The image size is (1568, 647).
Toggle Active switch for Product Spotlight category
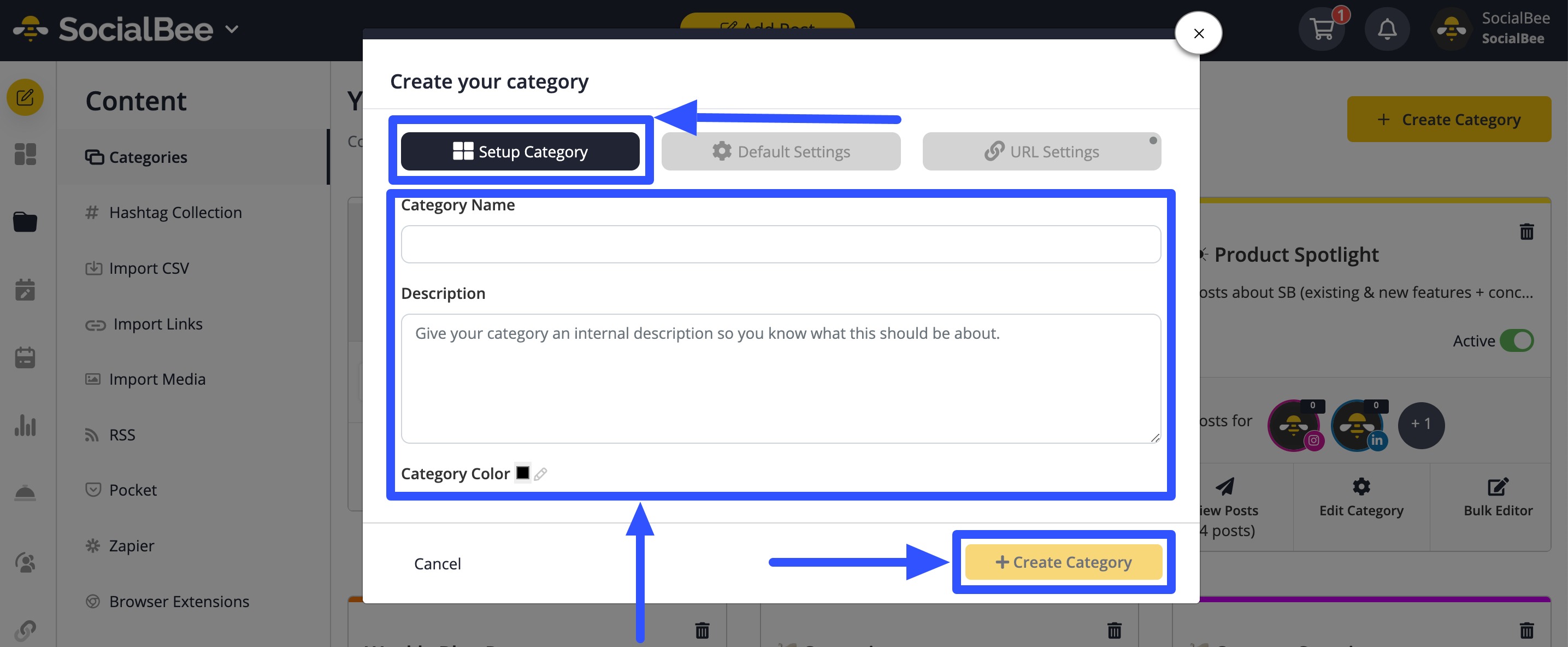[1518, 341]
